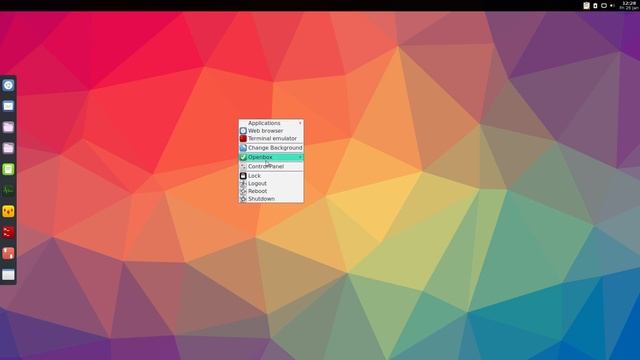Image resolution: width=640 pixels, height=360 pixels.
Task: Open the Applications submenu
Action: pos(271,123)
